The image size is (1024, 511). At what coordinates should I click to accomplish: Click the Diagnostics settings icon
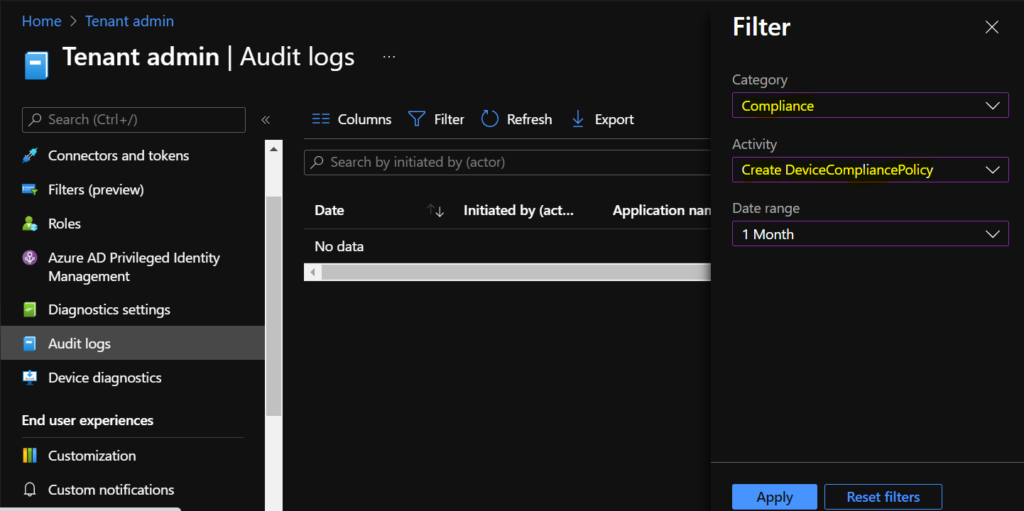[x=29, y=309]
